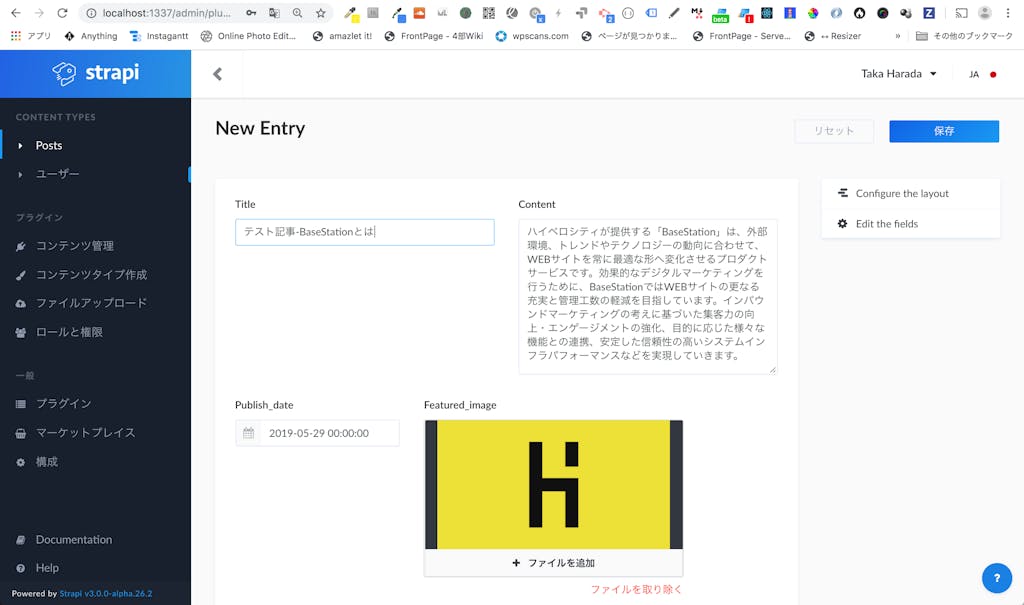
Task: Click ファイルを追加 to add a file
Action: (x=553, y=563)
